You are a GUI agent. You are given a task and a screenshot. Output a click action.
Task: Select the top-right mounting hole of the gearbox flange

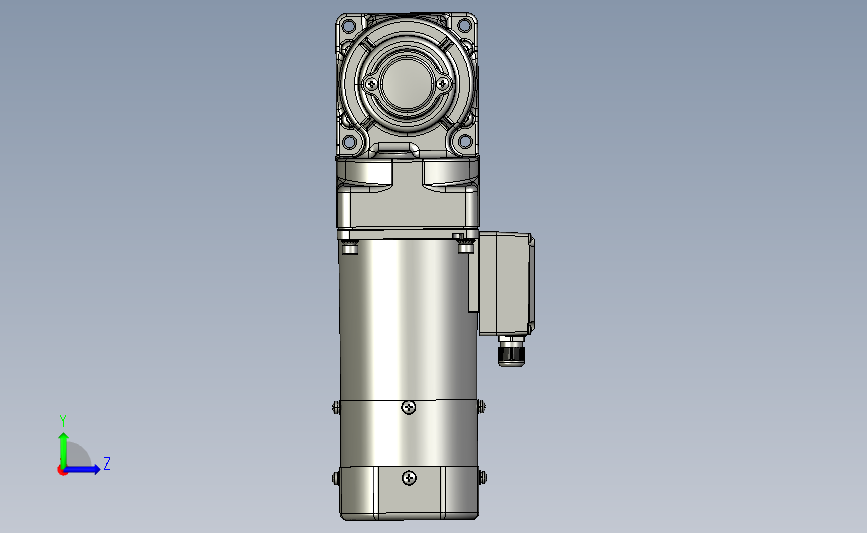(x=464, y=25)
